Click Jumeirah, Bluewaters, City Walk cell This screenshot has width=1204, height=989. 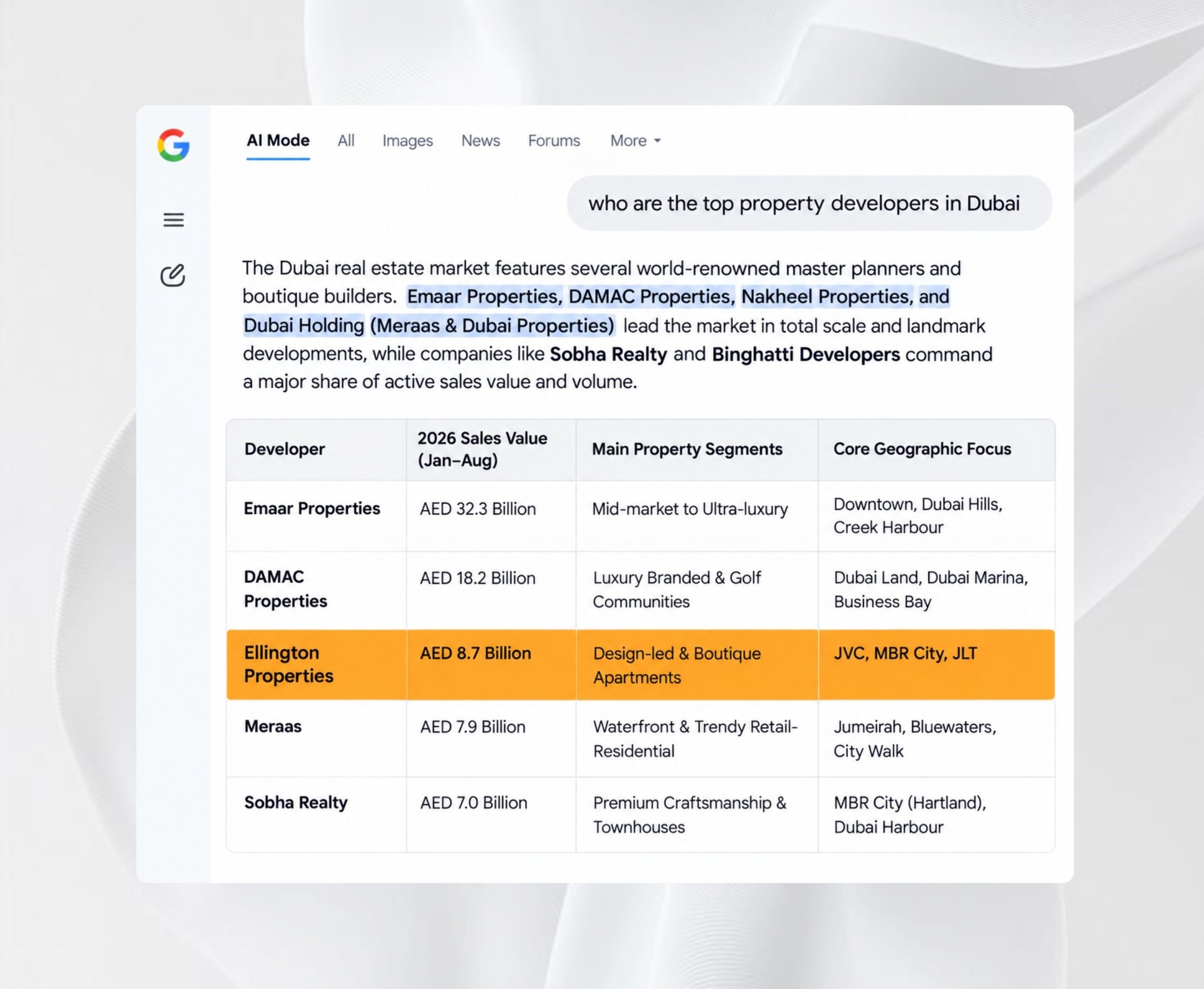tap(936, 738)
